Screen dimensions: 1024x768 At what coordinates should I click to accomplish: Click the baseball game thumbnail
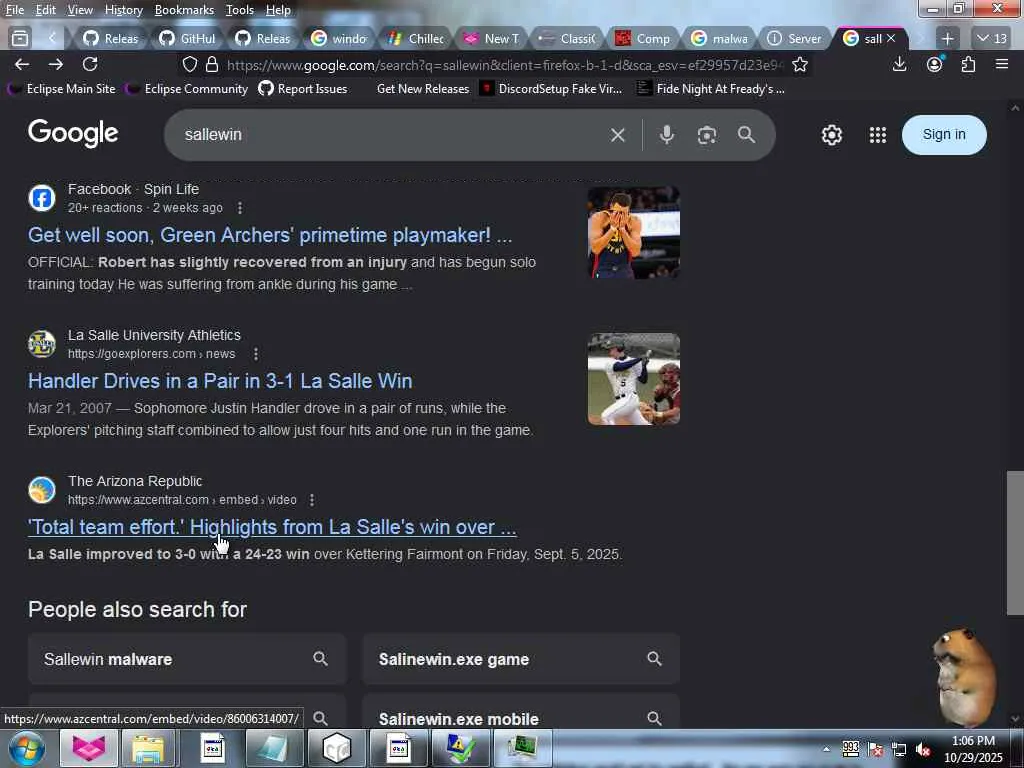(633, 379)
